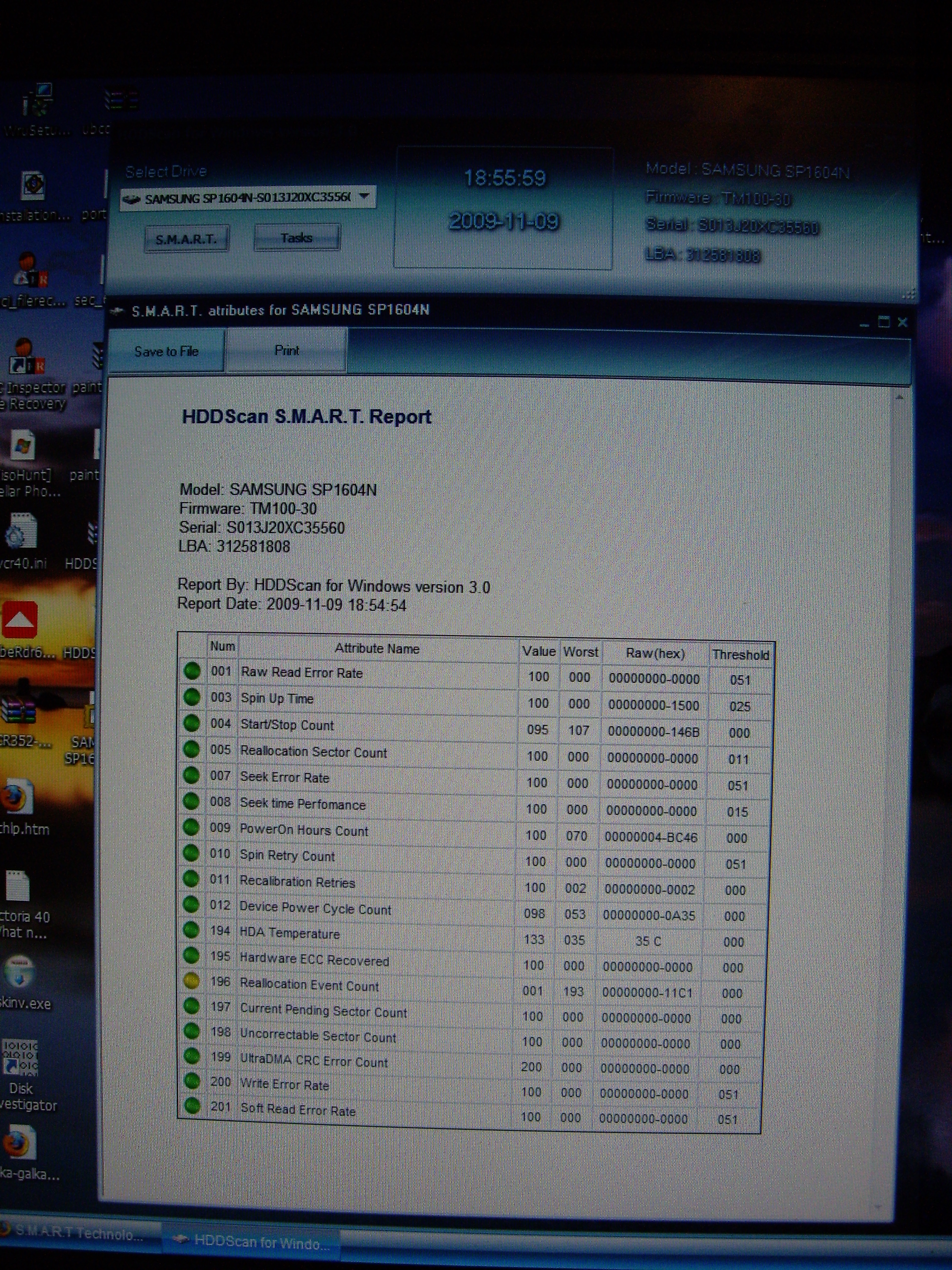This screenshot has width=952, height=1270.
Task: Click the 'Uncorrectable Sector Count' attribute name
Action: click(318, 1036)
